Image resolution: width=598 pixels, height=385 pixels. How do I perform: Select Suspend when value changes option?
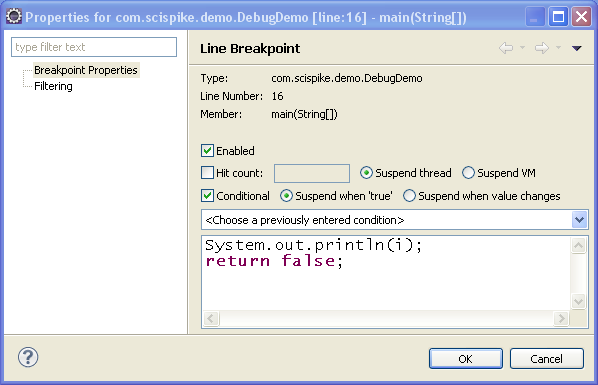click(409, 196)
